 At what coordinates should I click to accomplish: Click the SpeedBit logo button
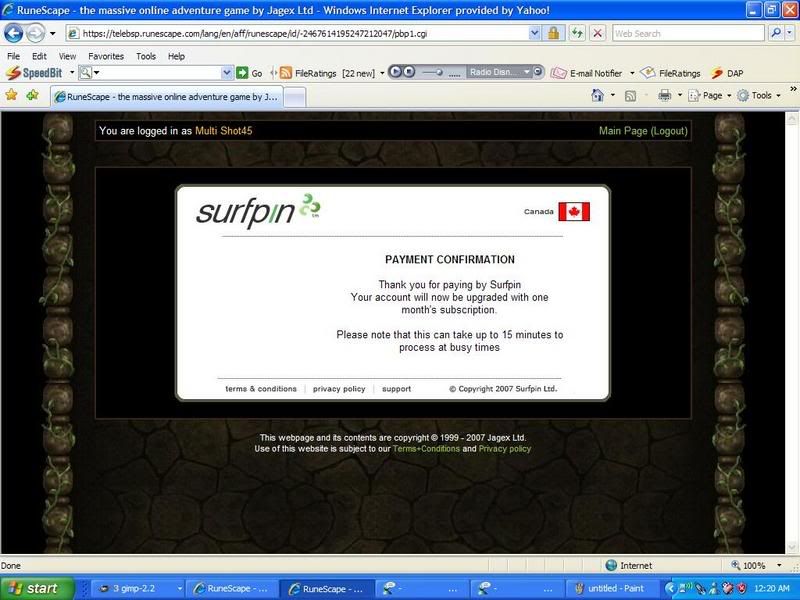34,73
